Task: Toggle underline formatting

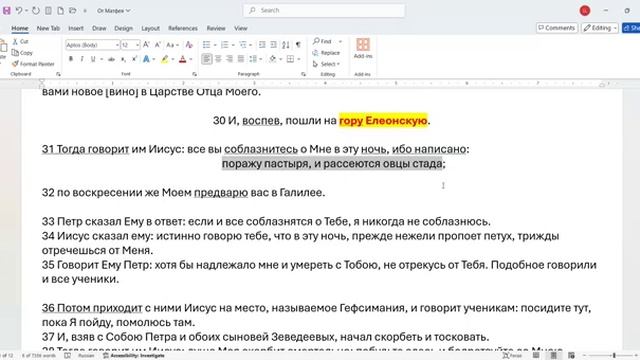Action: (x=93, y=59)
